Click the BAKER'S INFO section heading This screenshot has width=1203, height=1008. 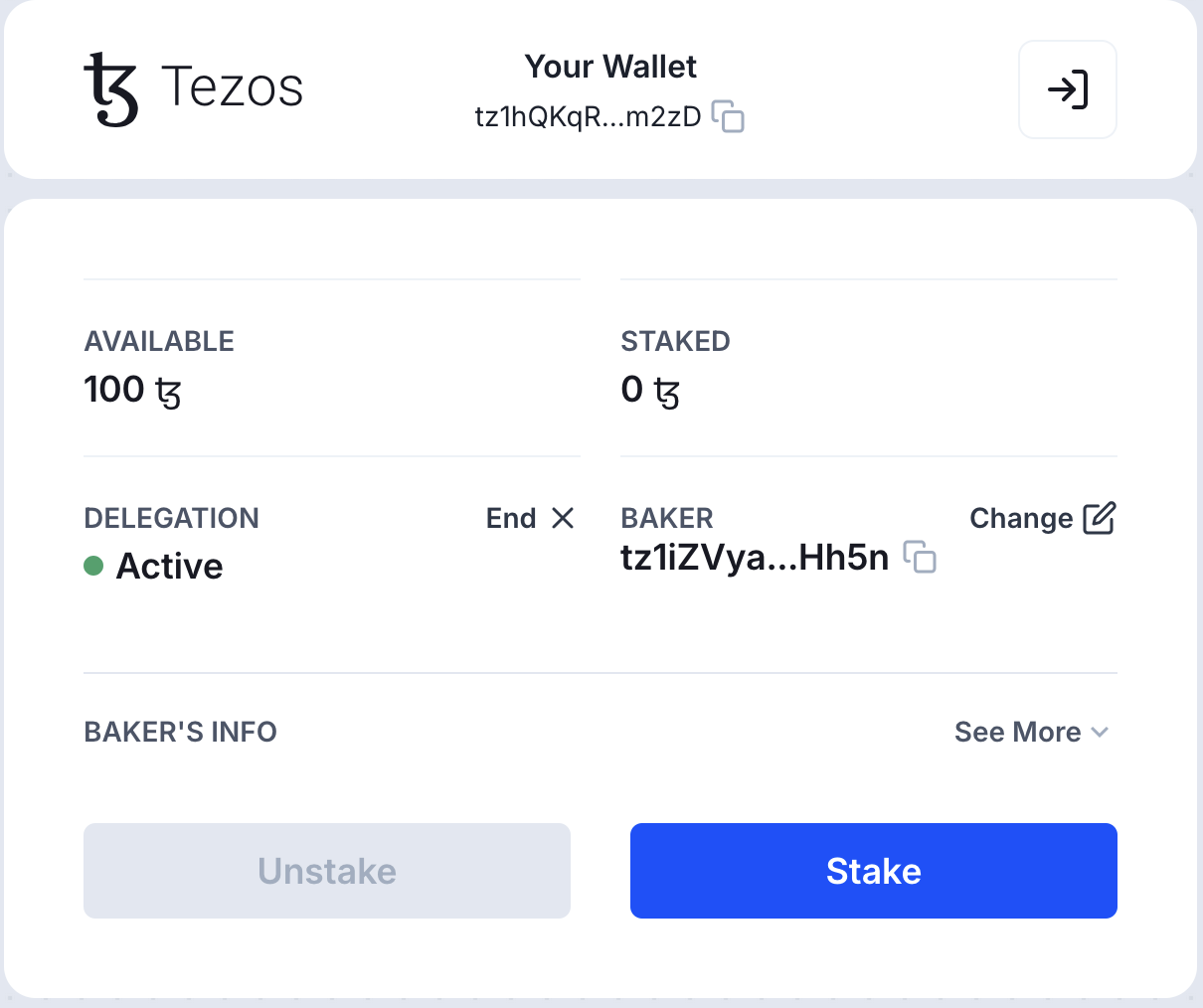click(x=181, y=733)
